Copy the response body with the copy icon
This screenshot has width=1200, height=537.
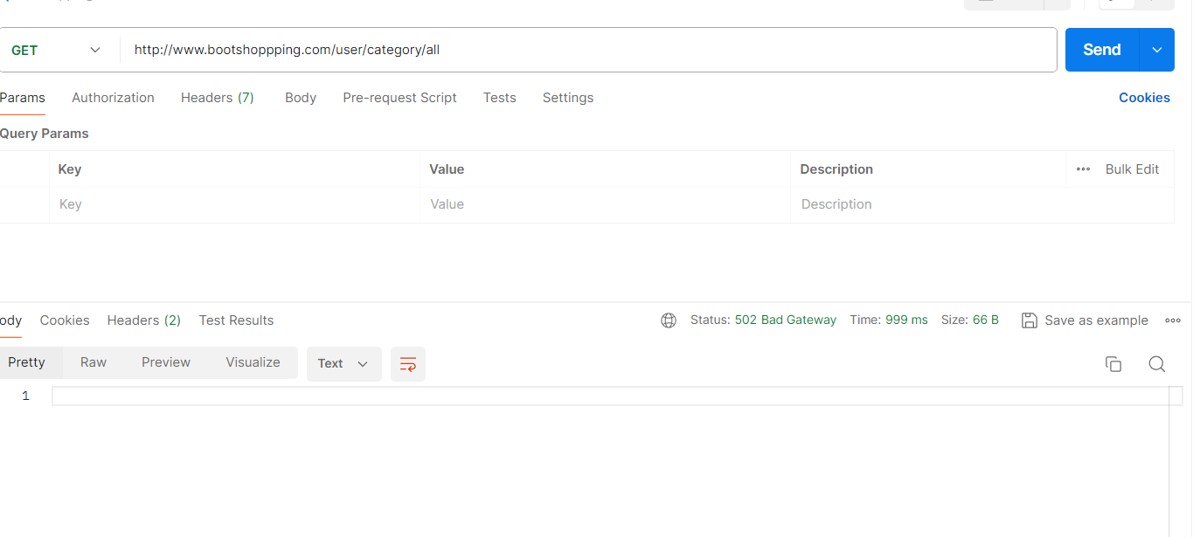pos(1113,364)
